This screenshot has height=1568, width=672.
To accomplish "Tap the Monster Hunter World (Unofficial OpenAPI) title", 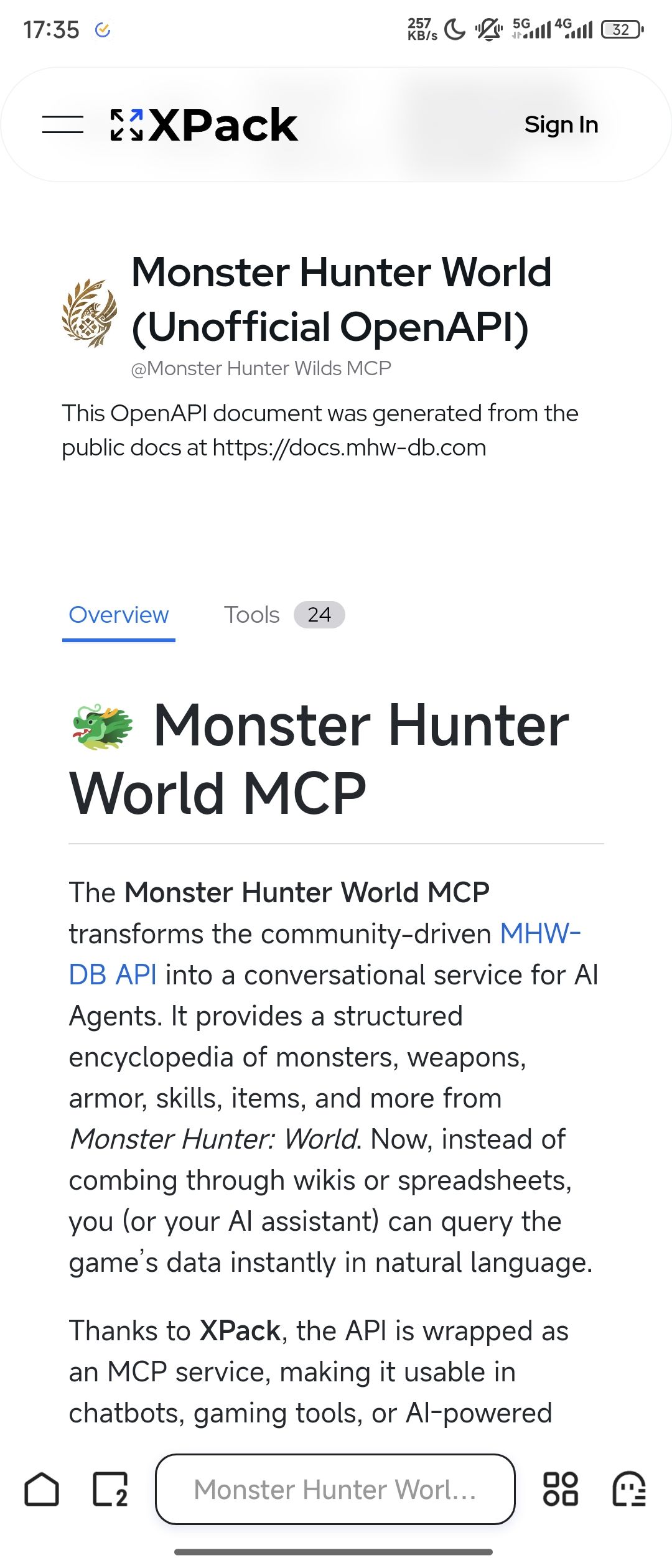I will 342,299.
